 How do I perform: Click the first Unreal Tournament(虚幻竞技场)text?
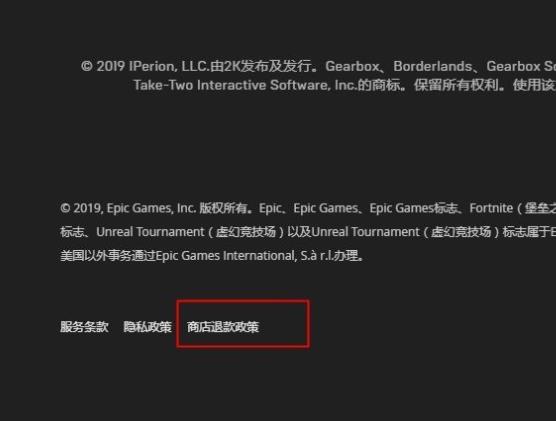pyautogui.click(x=190, y=232)
